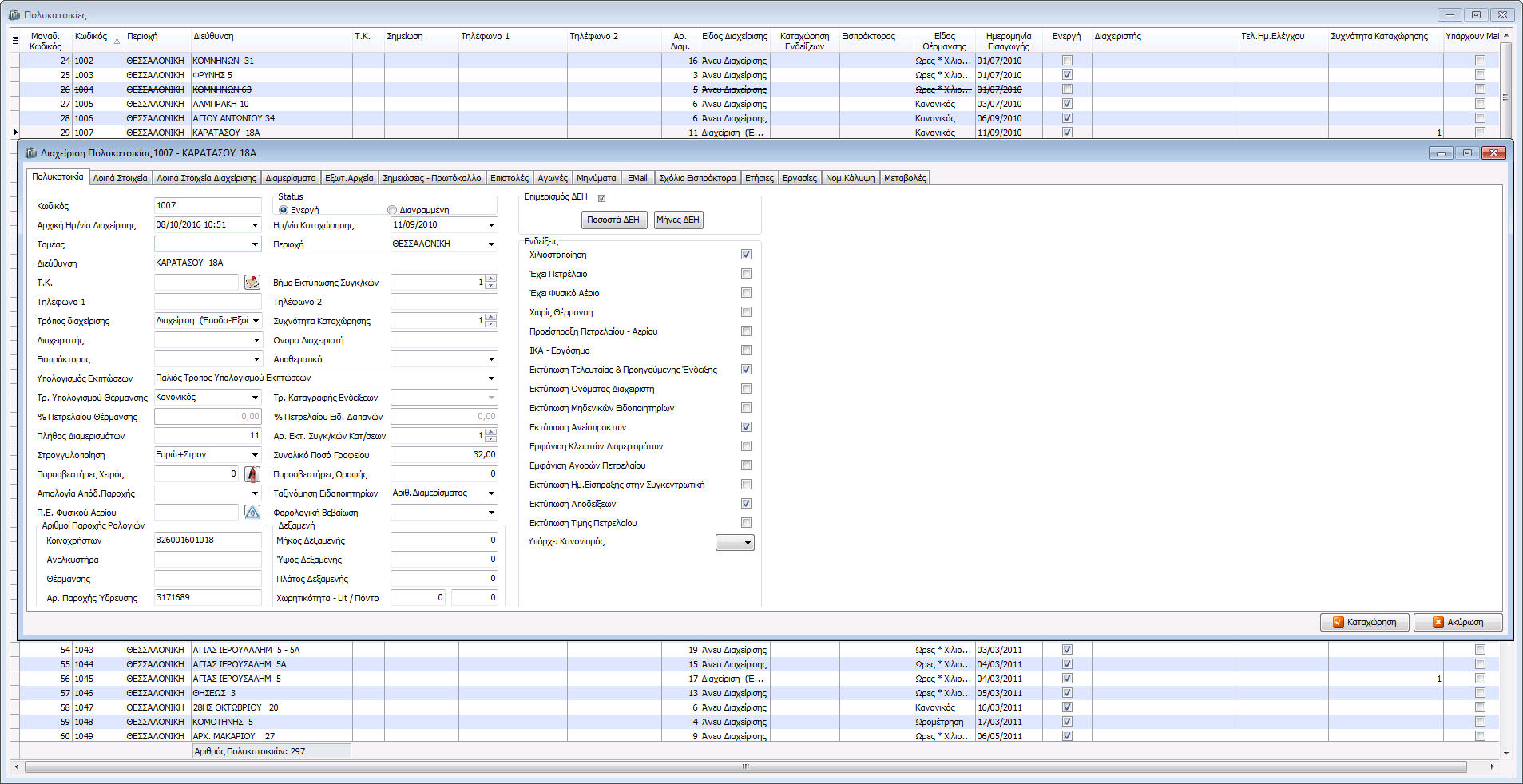Save with the Καταχώρηση button
This screenshot has height=784, width=1523.
[x=1365, y=622]
